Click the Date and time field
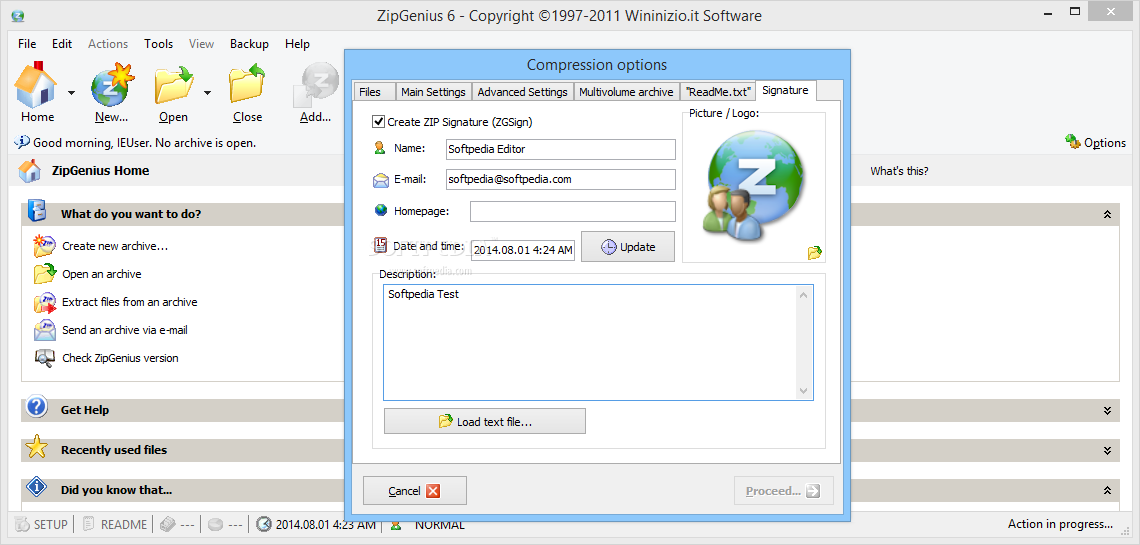 tap(523, 251)
